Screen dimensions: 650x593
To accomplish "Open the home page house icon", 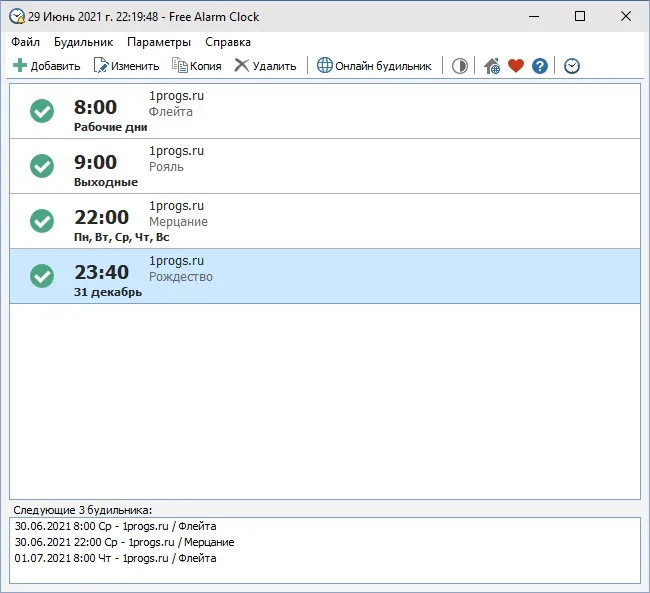I will [492, 66].
